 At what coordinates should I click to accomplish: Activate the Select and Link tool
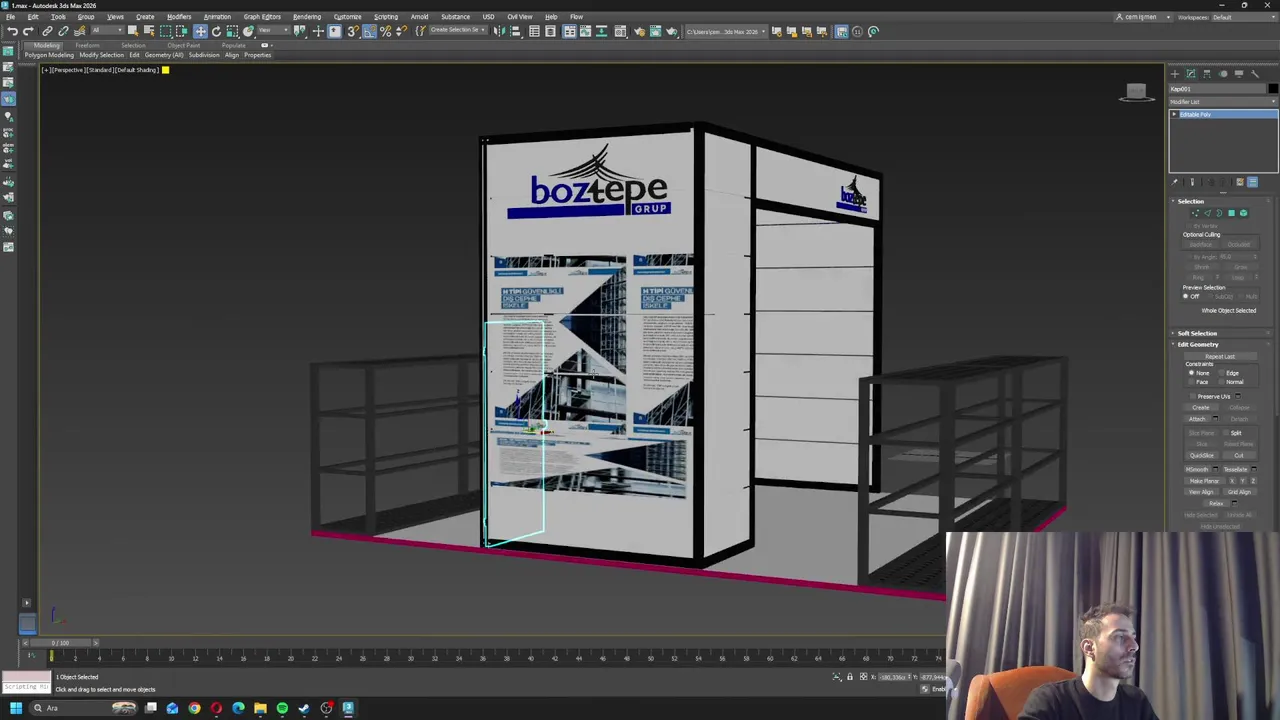tap(47, 31)
